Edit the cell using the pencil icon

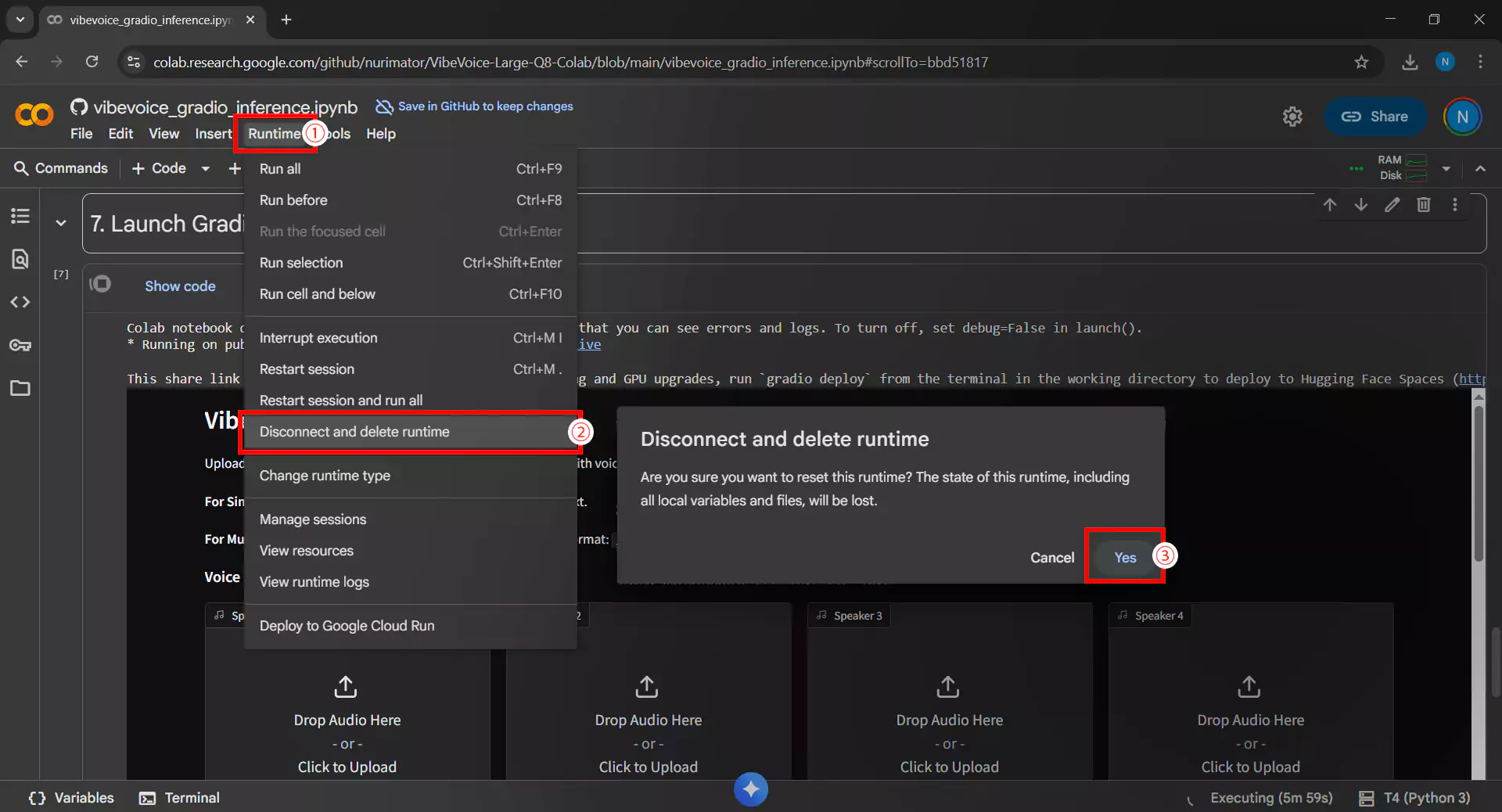click(x=1393, y=204)
